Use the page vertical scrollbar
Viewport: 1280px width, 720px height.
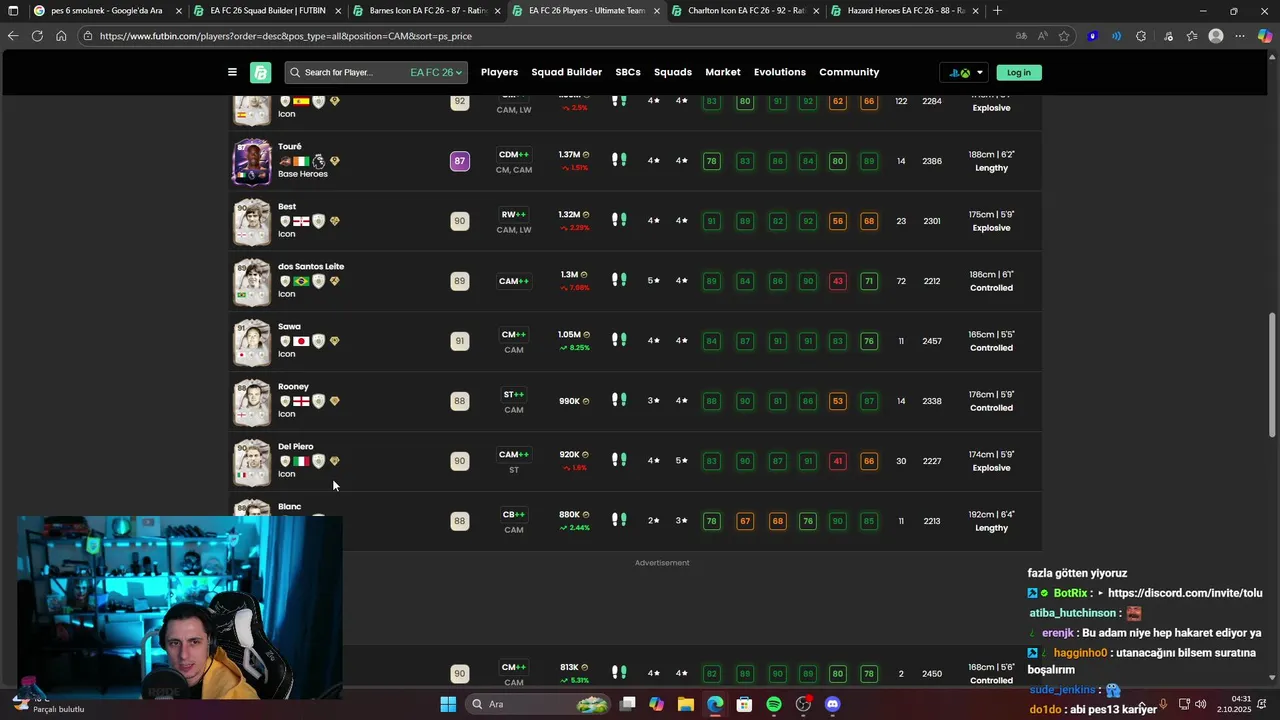click(1272, 375)
